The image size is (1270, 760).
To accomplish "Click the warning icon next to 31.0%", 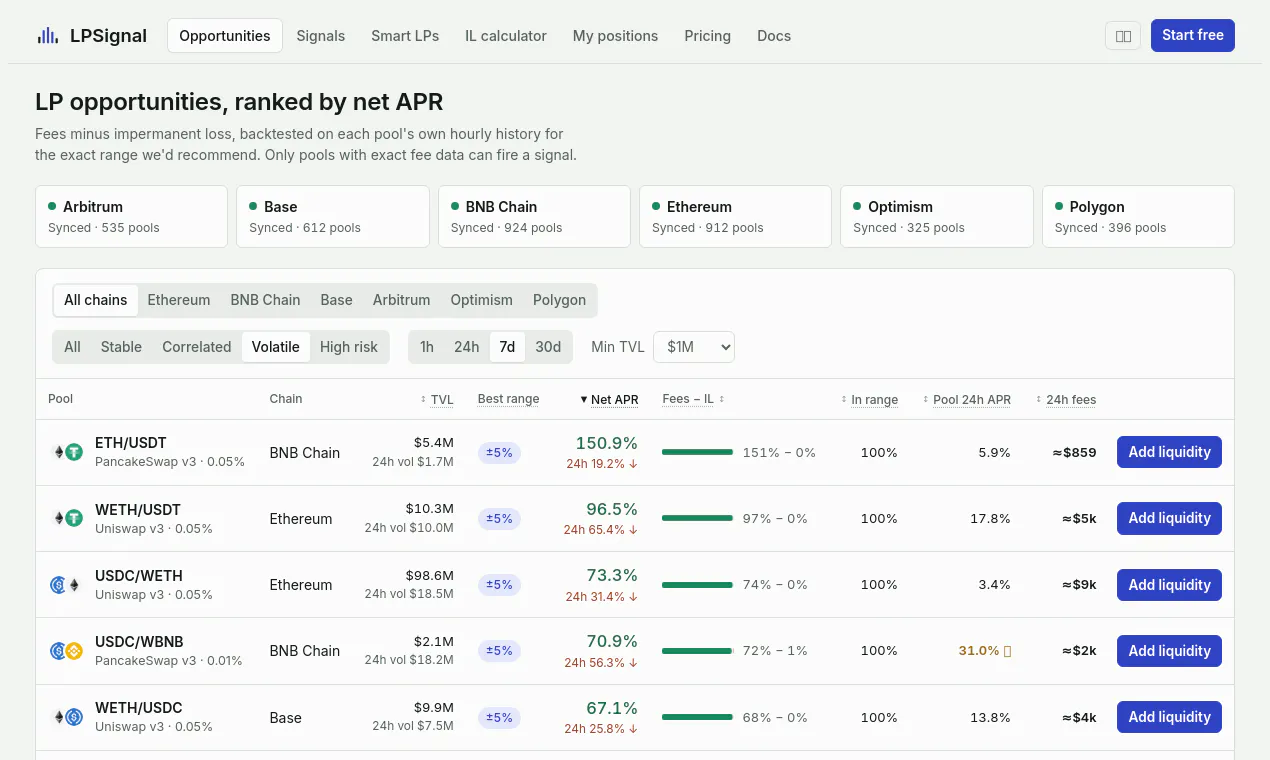I will pyautogui.click(x=1007, y=651).
